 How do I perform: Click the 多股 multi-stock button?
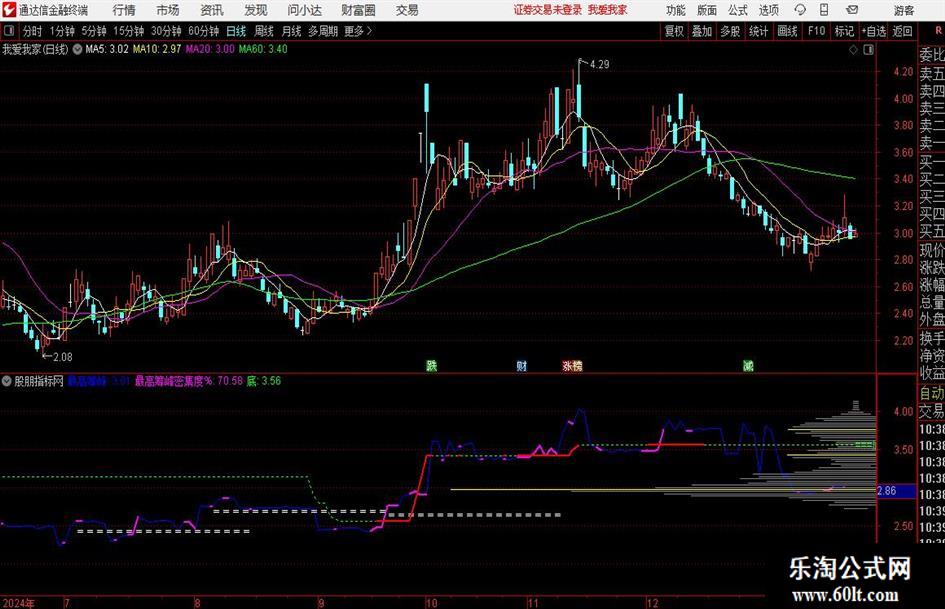[730, 31]
